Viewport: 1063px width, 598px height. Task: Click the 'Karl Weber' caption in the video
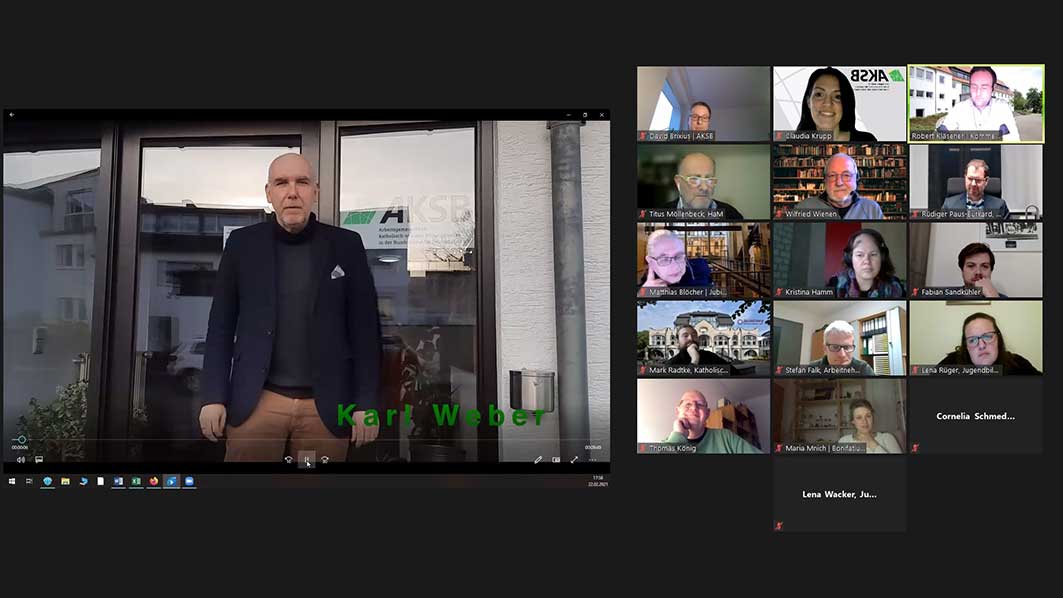[x=441, y=415]
